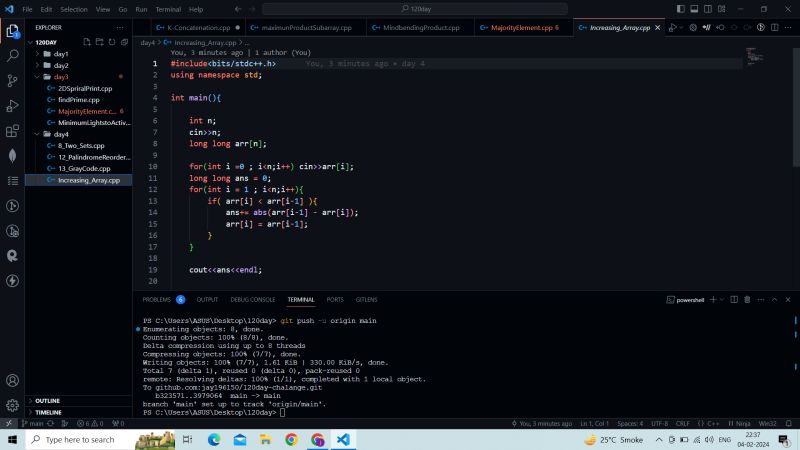Open the Terminal menu
Screen dimensions: 800x450
point(168,9)
